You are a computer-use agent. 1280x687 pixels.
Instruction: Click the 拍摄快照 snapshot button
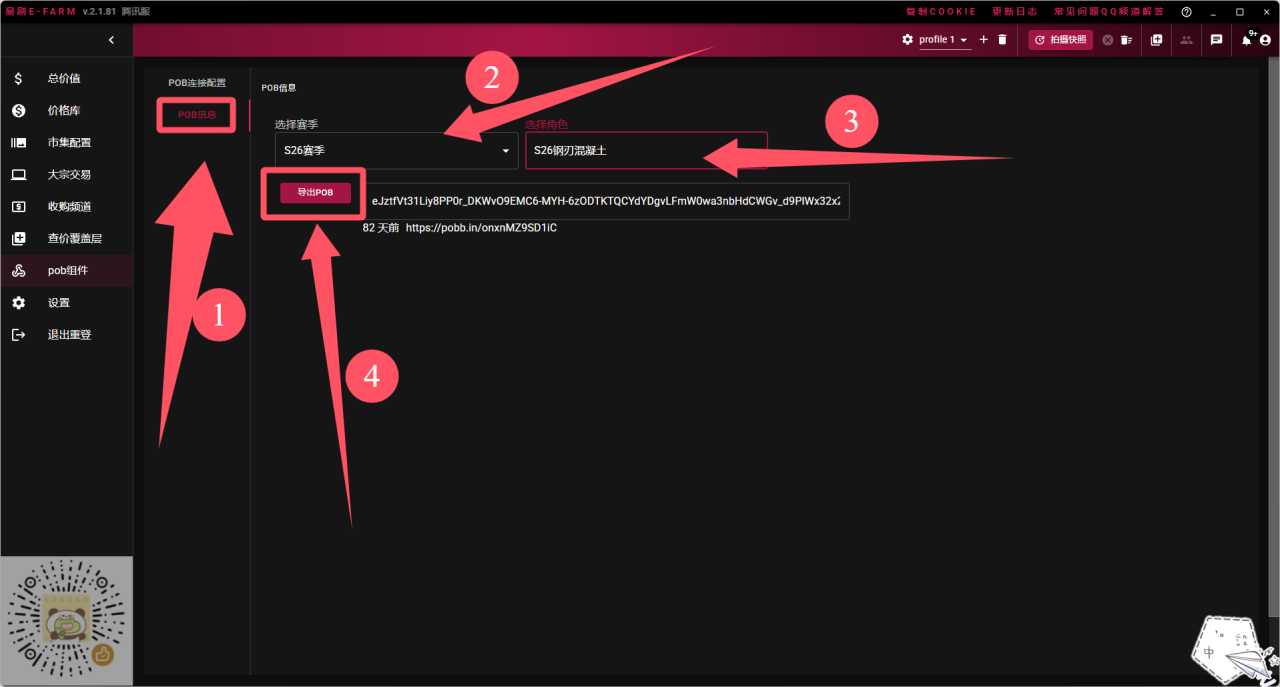click(1060, 40)
